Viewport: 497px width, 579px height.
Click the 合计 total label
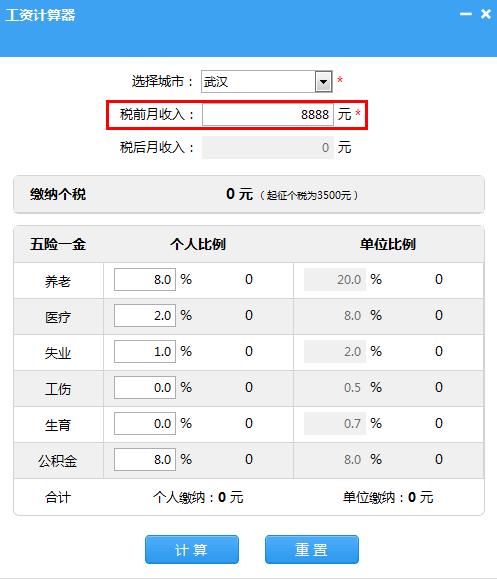coord(58,497)
